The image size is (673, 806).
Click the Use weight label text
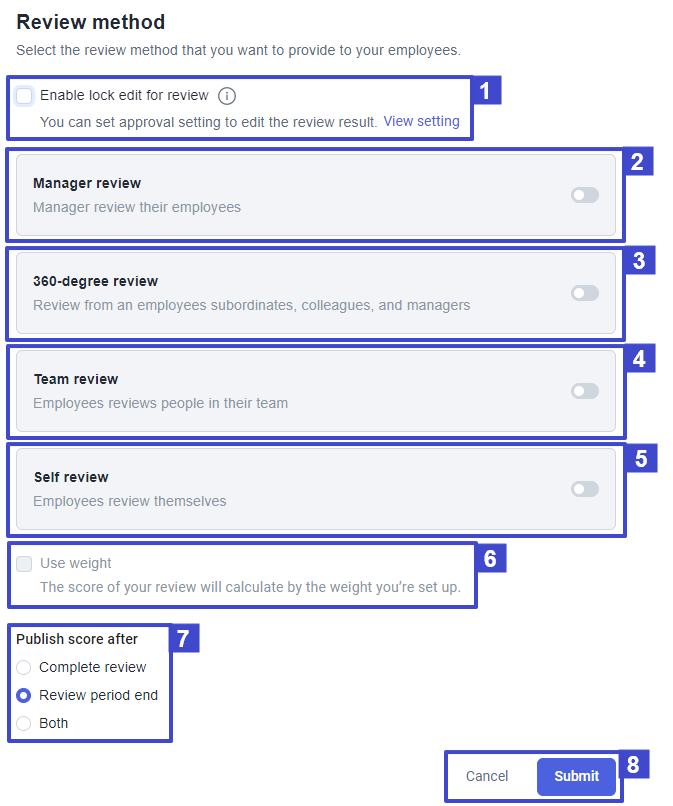click(76, 563)
